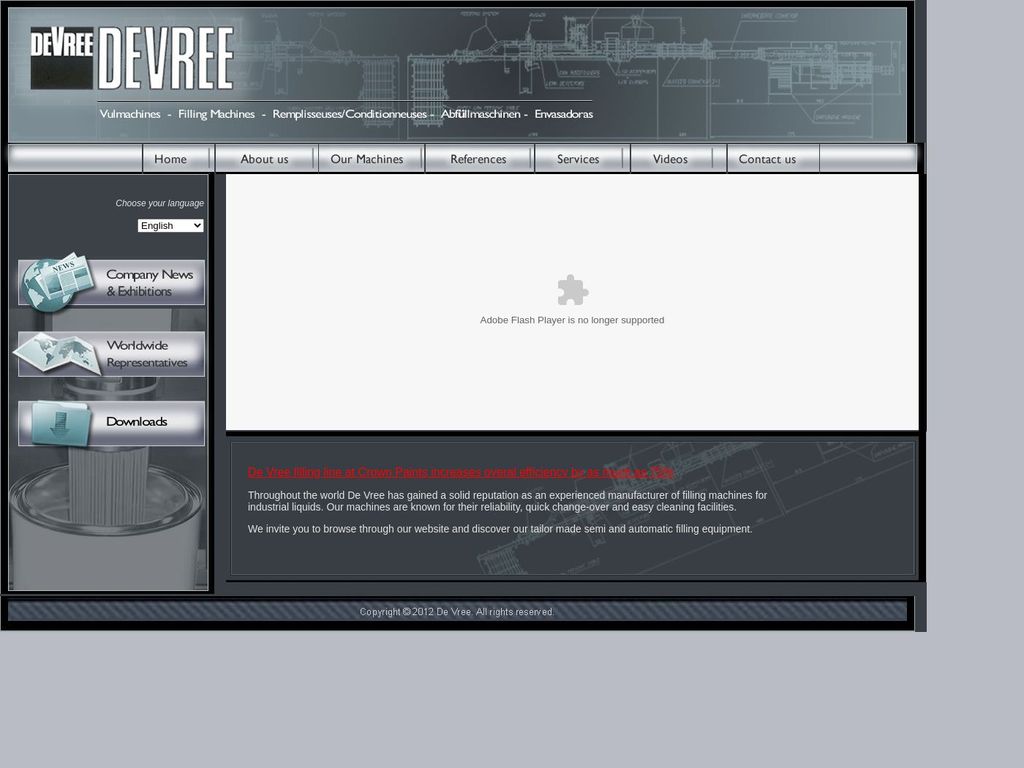
Task: Click the 'Filling Machines' tagline text
Action: pyautogui.click(x=216, y=114)
